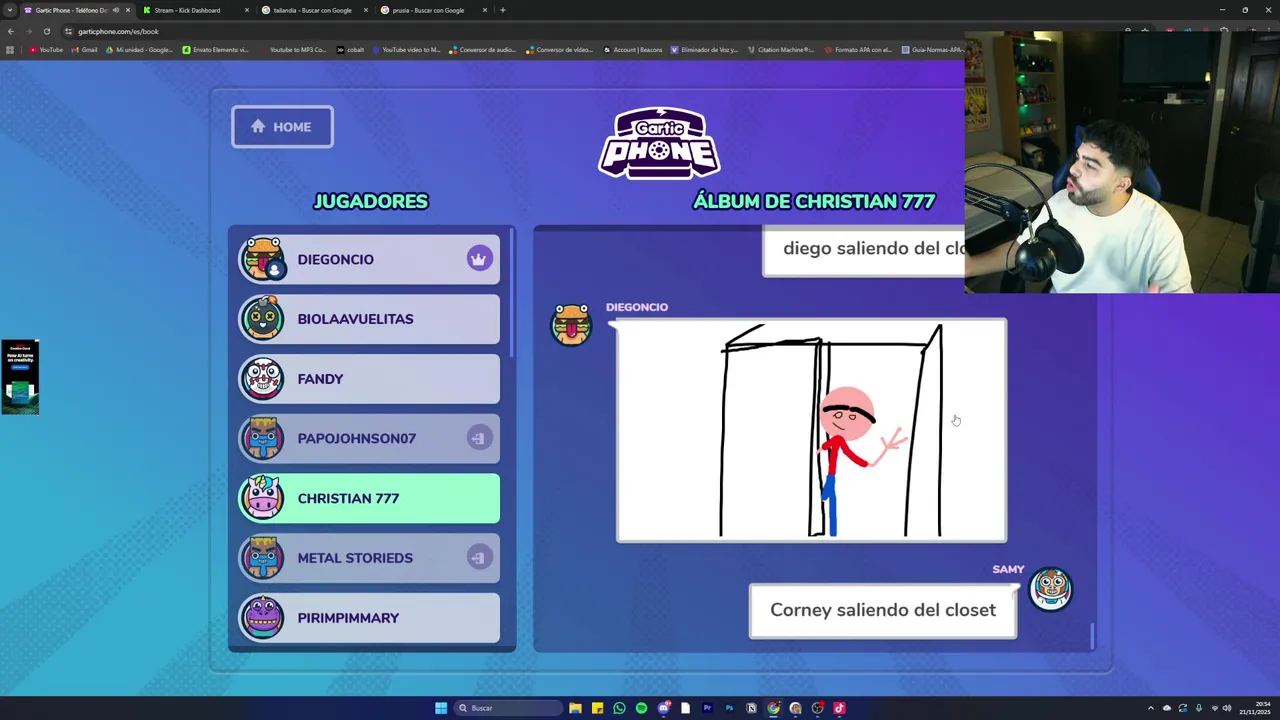The image size is (1280, 720).
Task: Click the DIEGONCIO burger avatar beside drawing
Action: tap(572, 325)
